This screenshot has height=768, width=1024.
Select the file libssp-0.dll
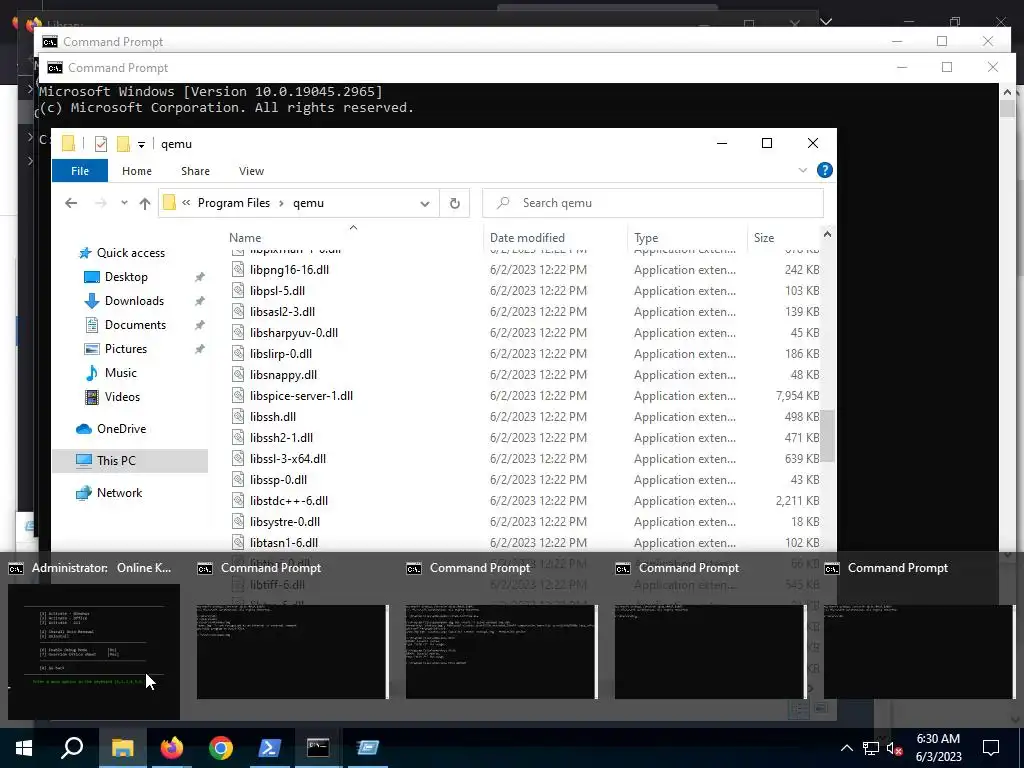click(278, 479)
